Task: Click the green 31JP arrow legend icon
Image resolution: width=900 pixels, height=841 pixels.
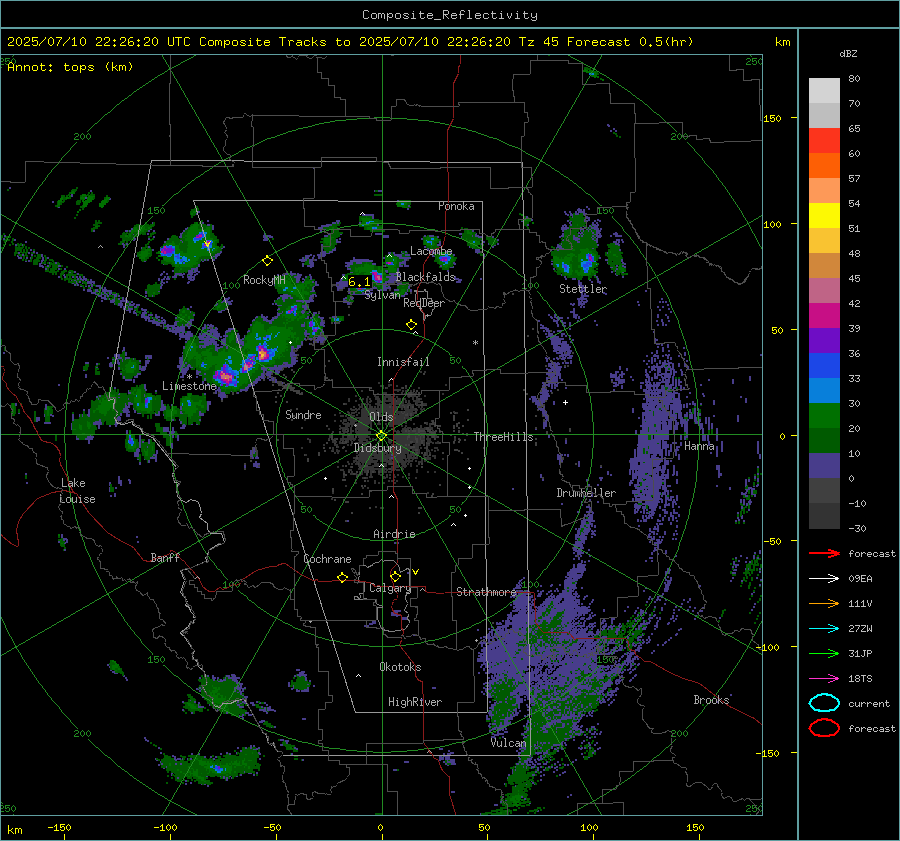Action: coord(824,653)
